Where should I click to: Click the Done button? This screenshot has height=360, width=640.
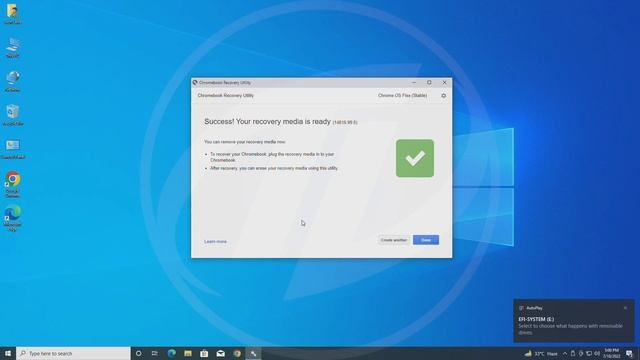pyautogui.click(x=426, y=240)
